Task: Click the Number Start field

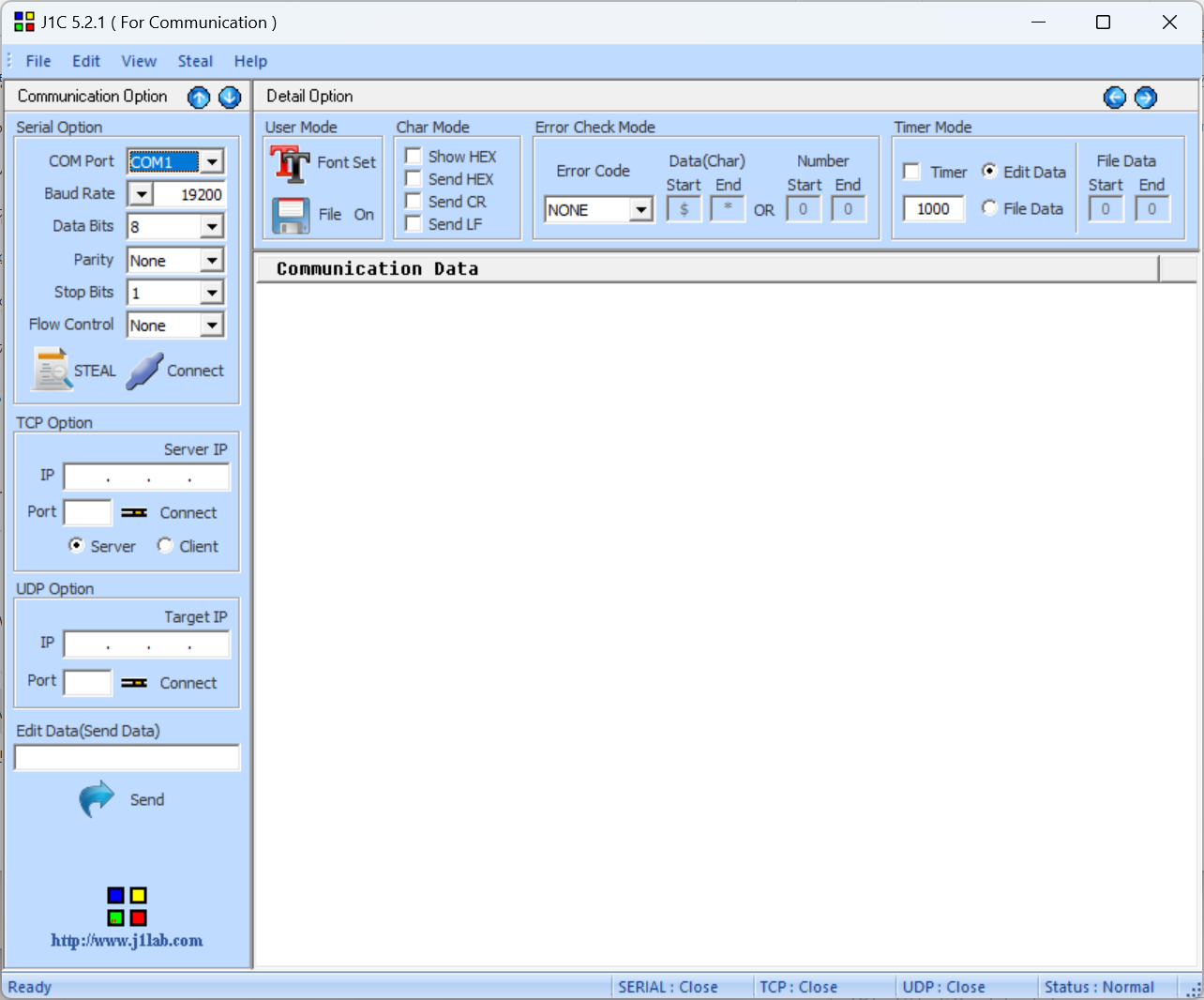Action: point(804,209)
